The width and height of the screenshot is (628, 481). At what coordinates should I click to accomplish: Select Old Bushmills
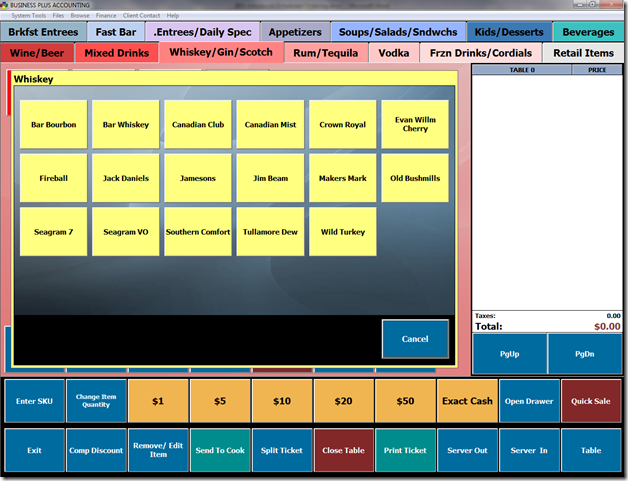[415, 178]
